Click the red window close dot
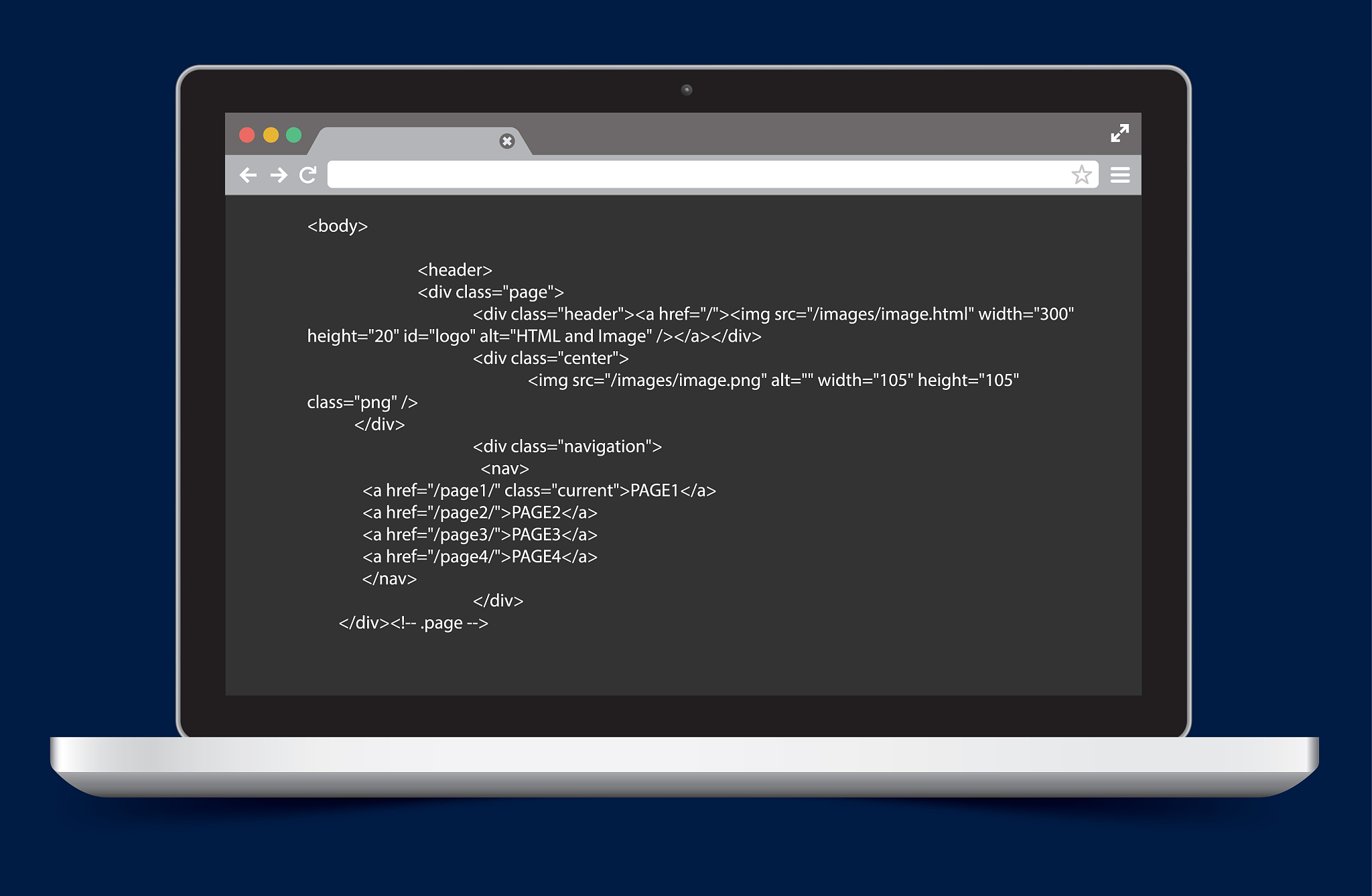 coord(247,135)
